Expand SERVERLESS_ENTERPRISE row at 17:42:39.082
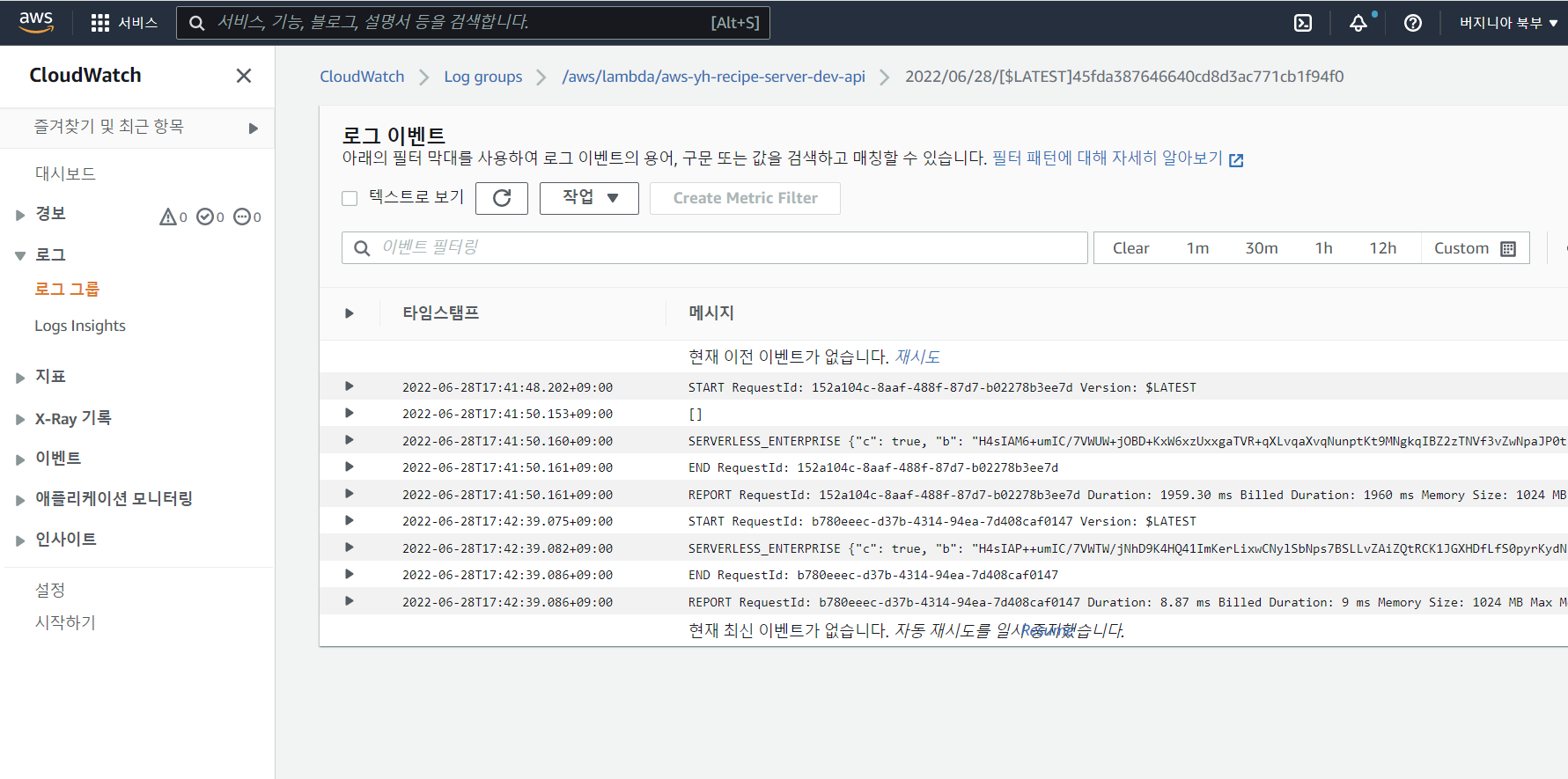 tap(350, 548)
